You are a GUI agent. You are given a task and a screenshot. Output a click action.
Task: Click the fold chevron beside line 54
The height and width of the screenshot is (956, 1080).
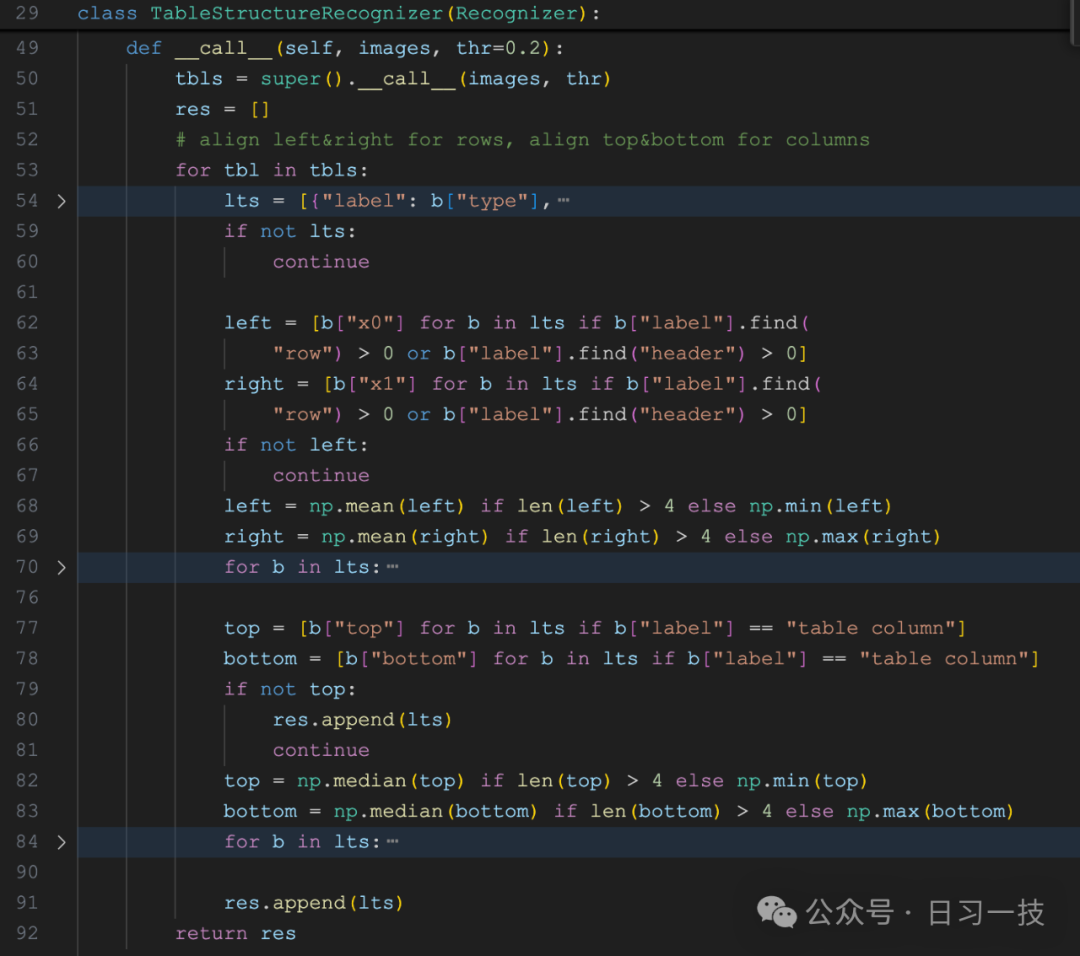[62, 200]
